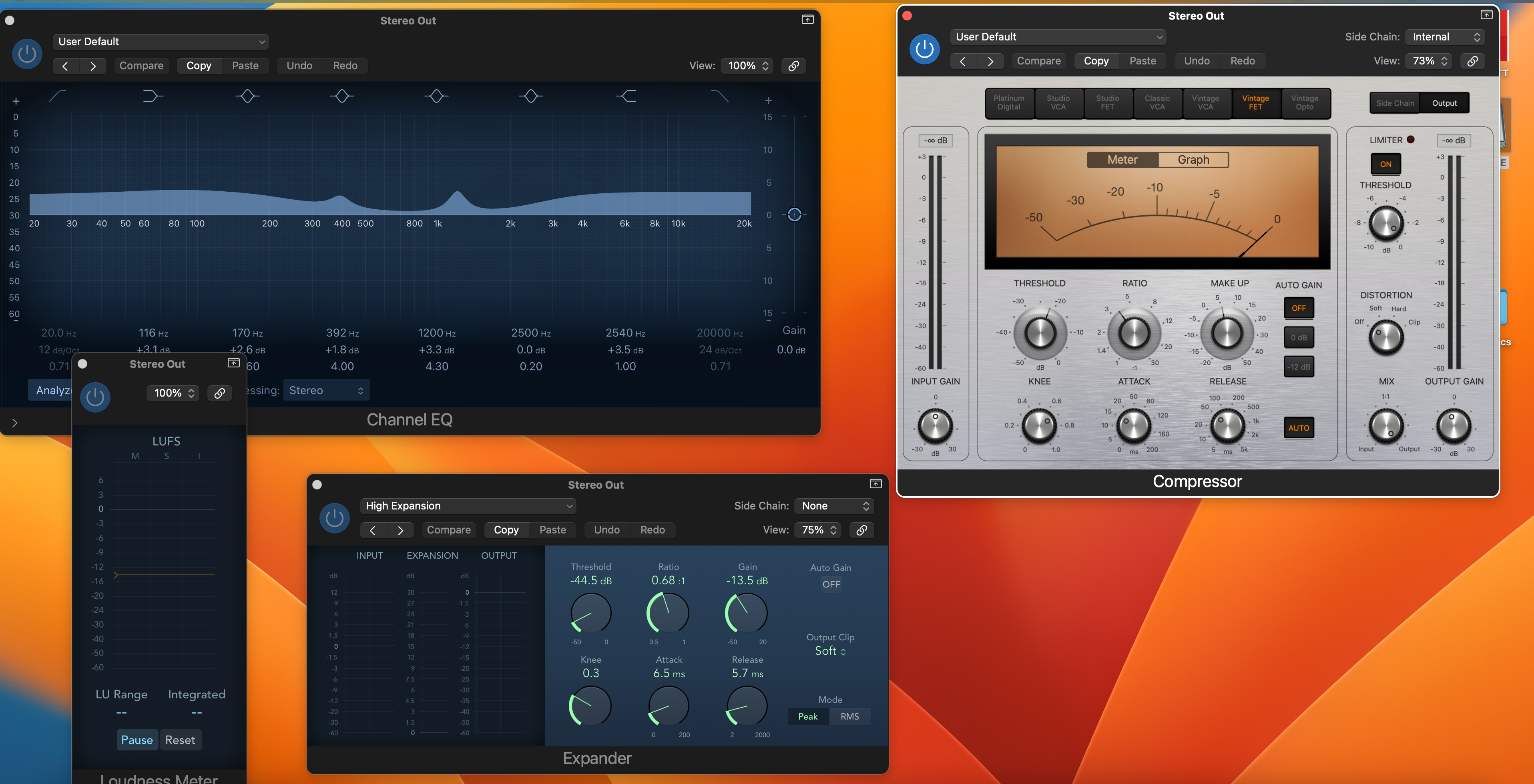Toggle Auto Gain OFF in the Compressor

click(1298, 309)
